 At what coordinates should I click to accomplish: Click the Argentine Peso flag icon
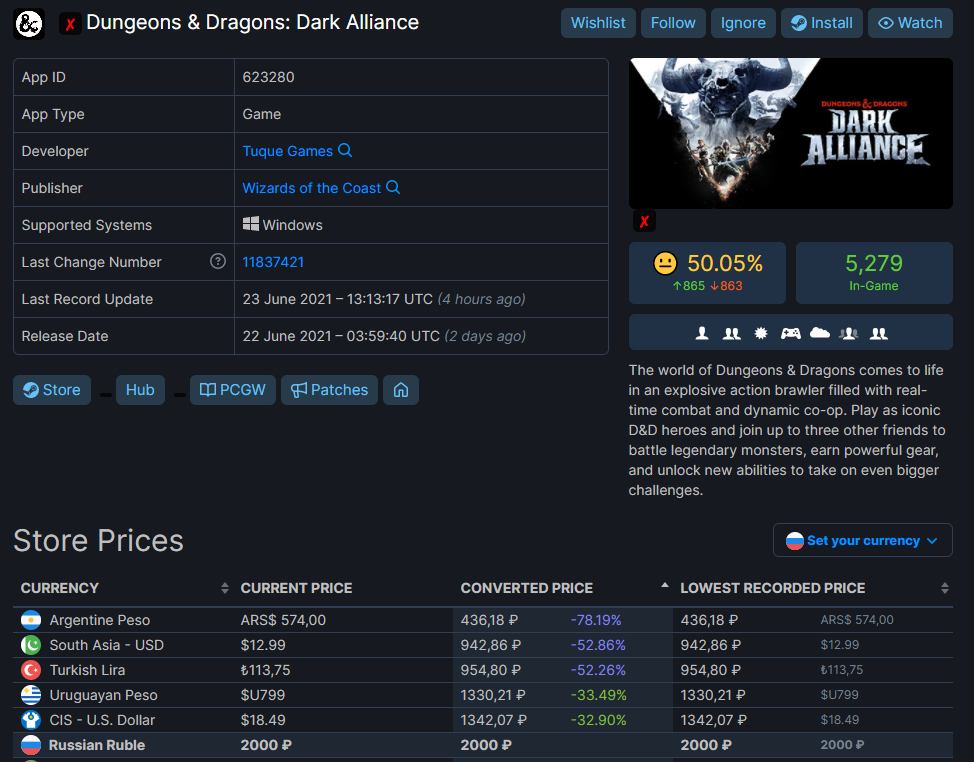point(31,620)
